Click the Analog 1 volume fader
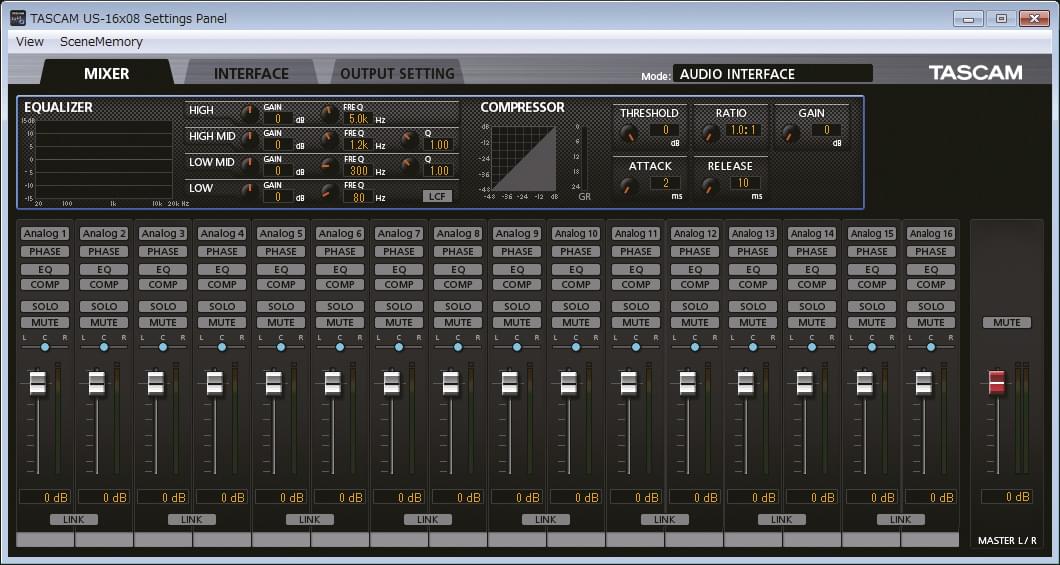 click(x=38, y=383)
